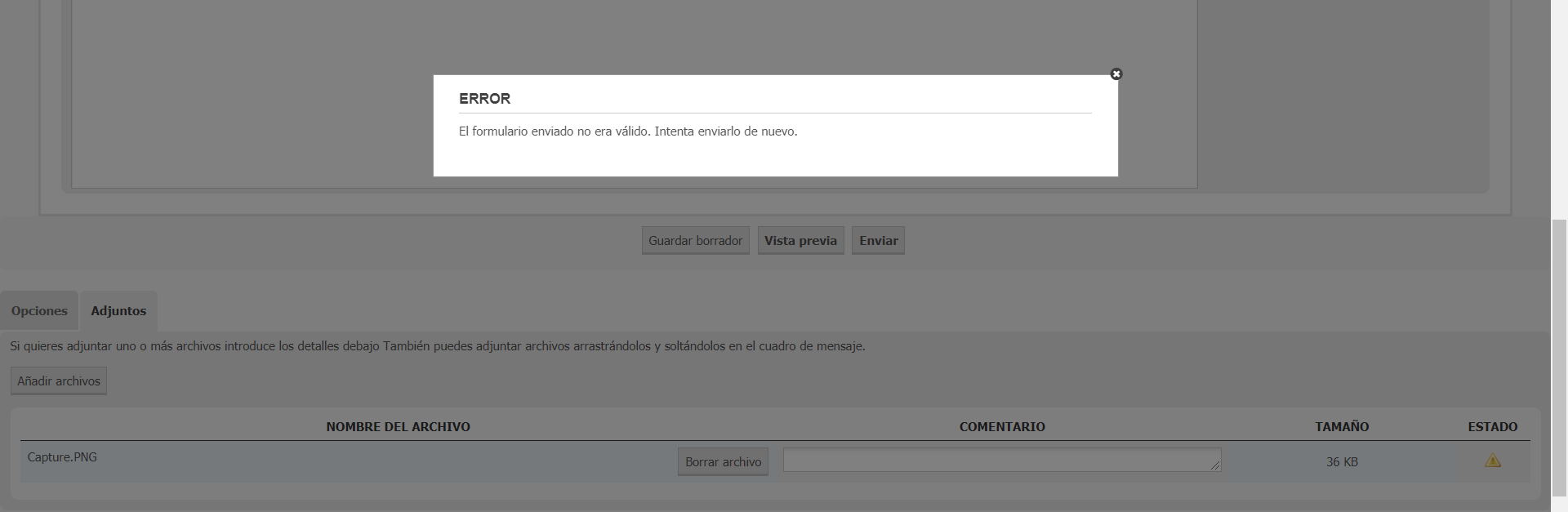Click the comment field resize handle
This screenshot has width=1568, height=512.
tap(1215, 465)
